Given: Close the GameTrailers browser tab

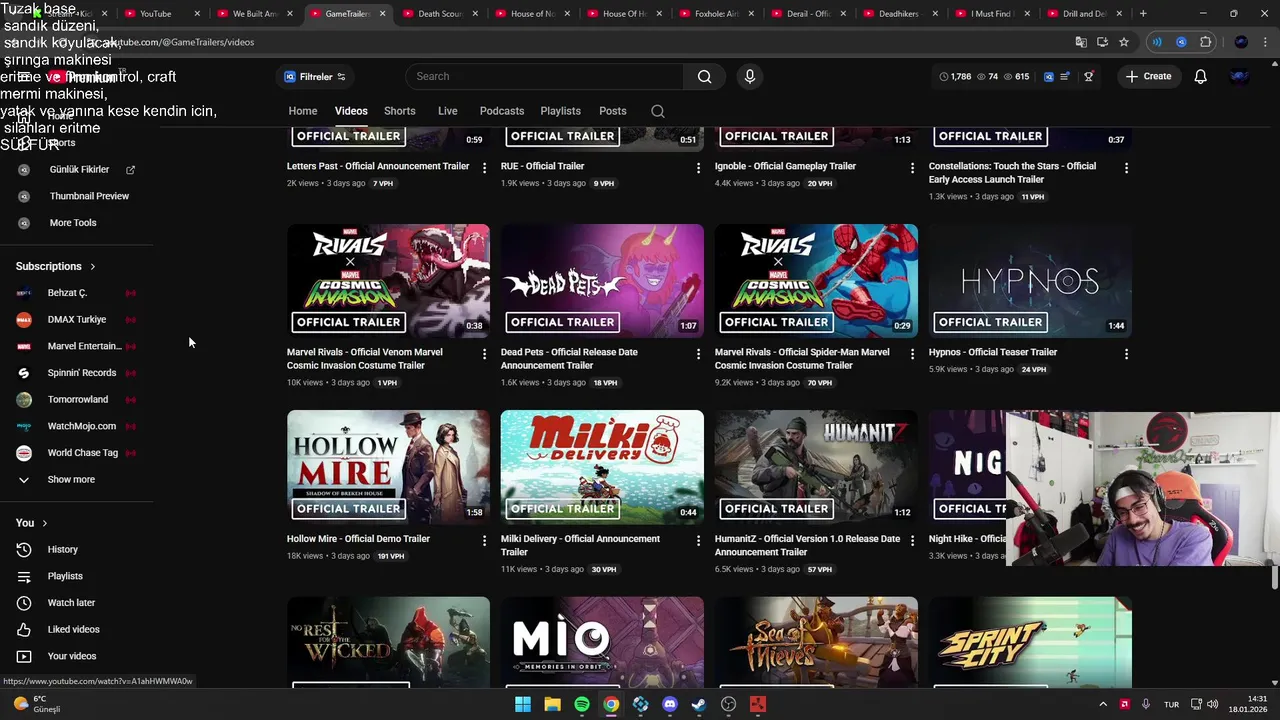Looking at the screenshot, I should pyautogui.click(x=382, y=14).
